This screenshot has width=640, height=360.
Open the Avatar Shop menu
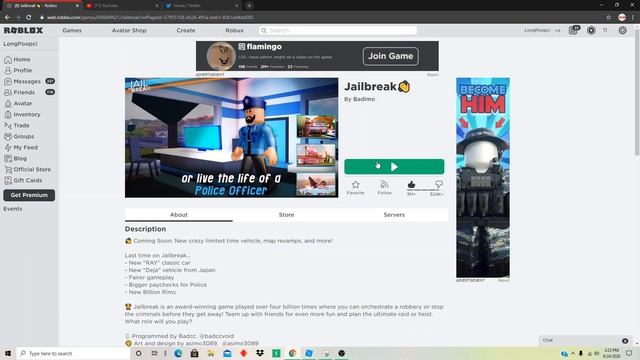point(129,30)
